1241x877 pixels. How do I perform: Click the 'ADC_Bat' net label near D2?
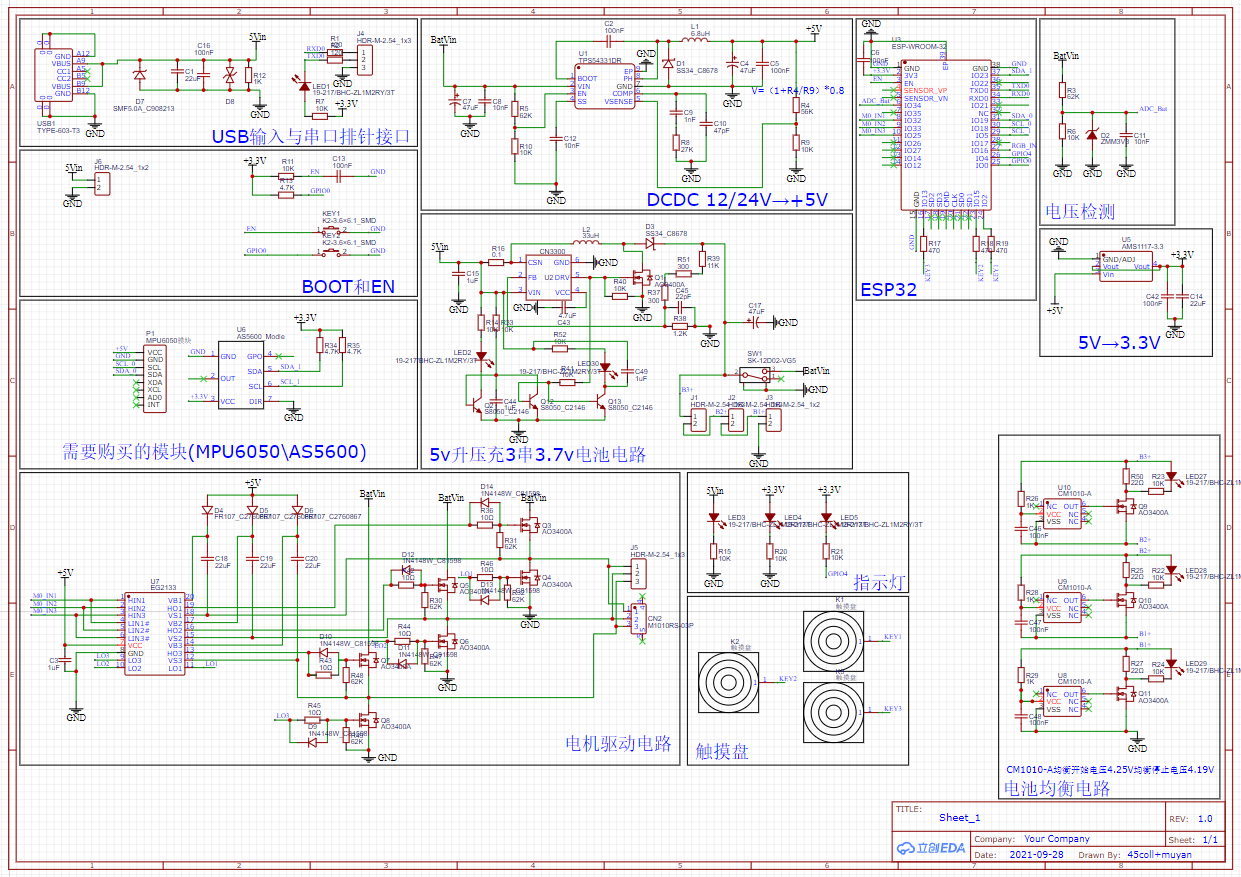click(1154, 108)
